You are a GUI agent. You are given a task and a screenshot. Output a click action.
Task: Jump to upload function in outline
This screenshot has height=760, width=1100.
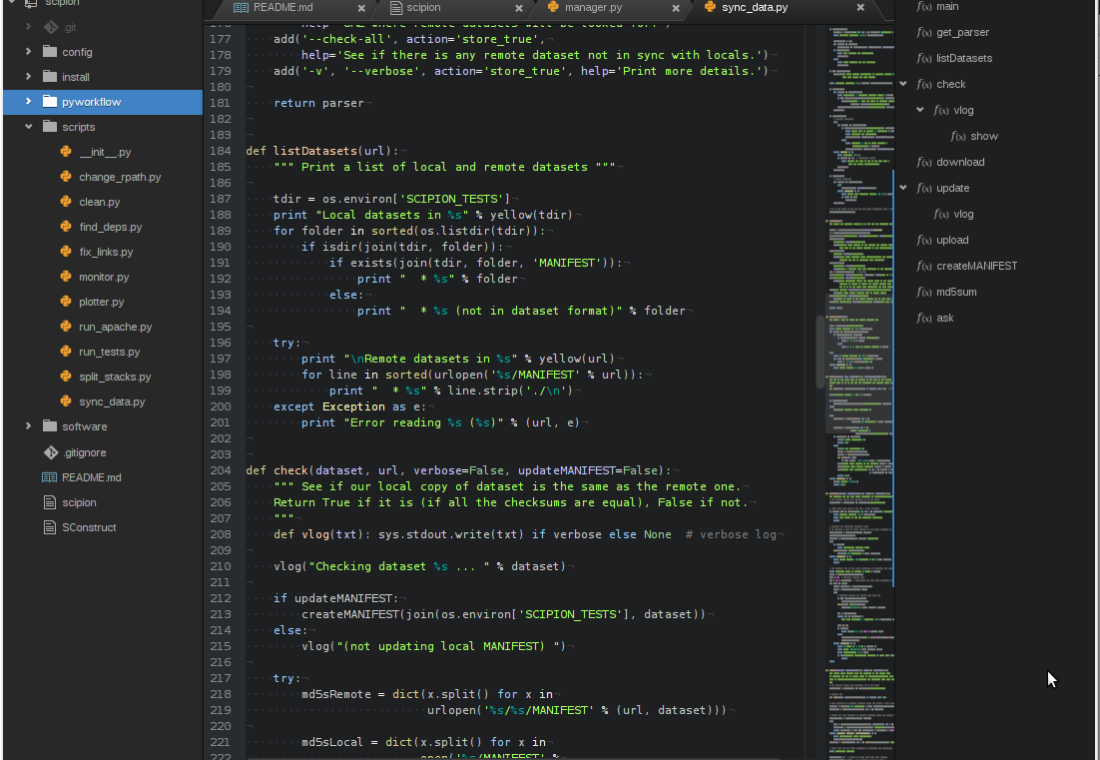coord(952,240)
